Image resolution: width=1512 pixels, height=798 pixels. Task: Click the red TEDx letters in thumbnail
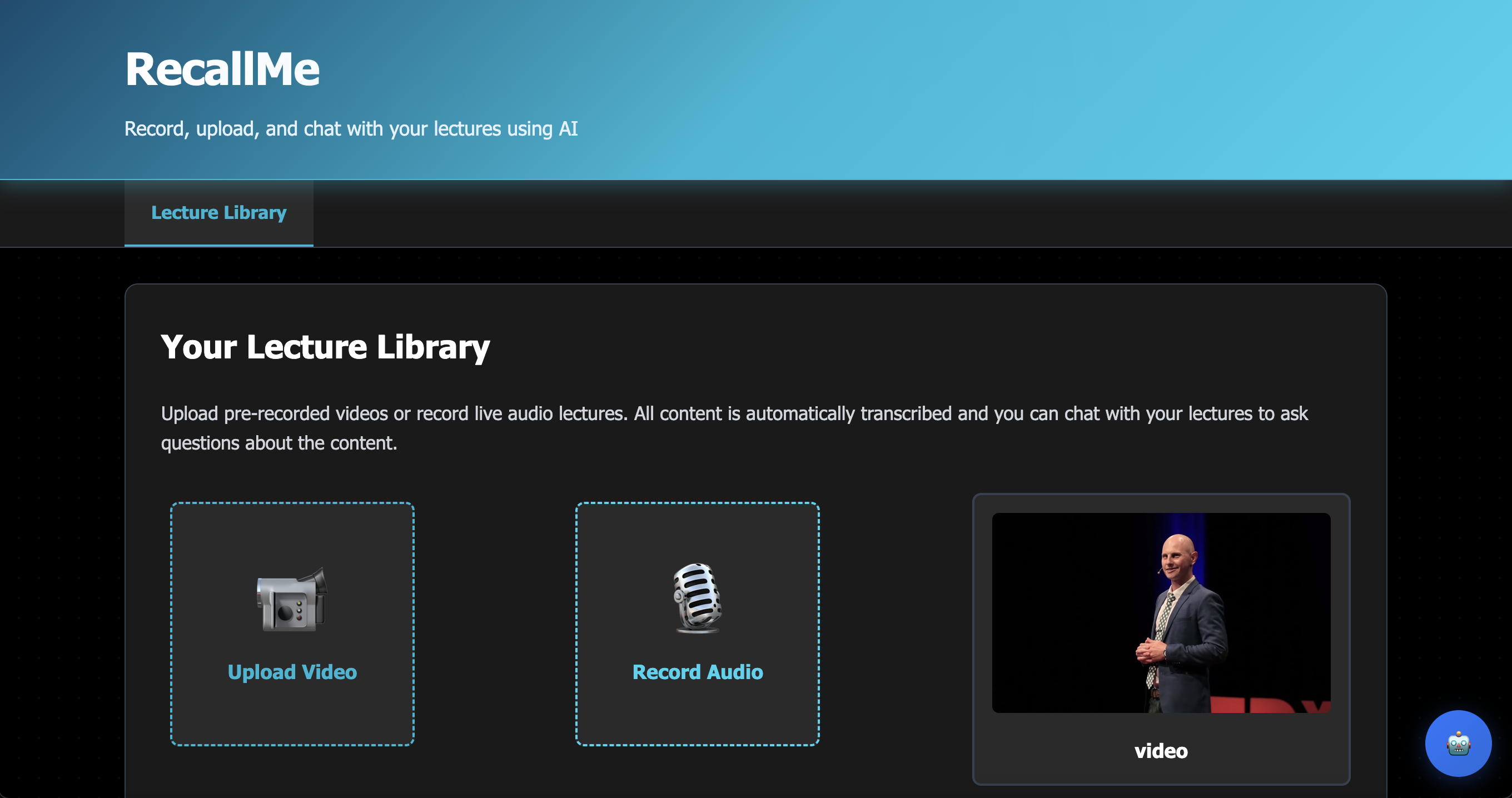(1262, 705)
